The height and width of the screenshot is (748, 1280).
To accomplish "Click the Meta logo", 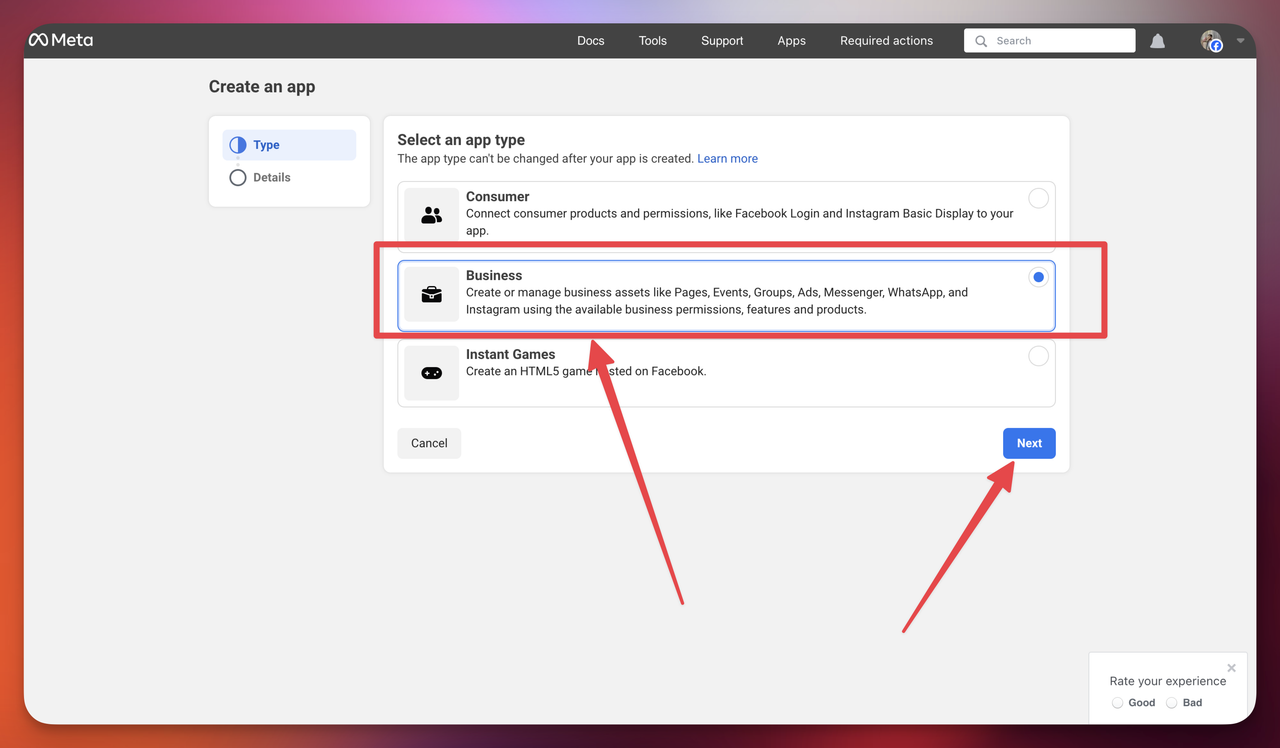I will pyautogui.click(x=61, y=40).
